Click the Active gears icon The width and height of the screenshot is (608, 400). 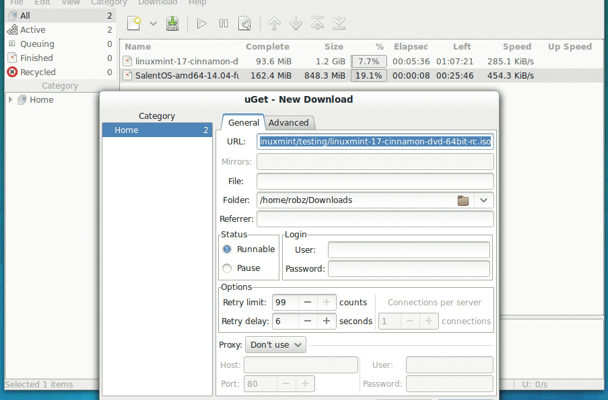[x=12, y=30]
